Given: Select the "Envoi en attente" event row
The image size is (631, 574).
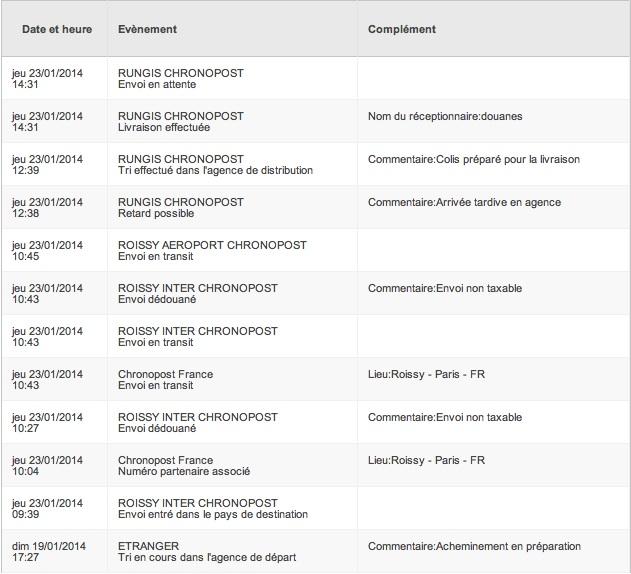Looking at the screenshot, I should (316, 78).
